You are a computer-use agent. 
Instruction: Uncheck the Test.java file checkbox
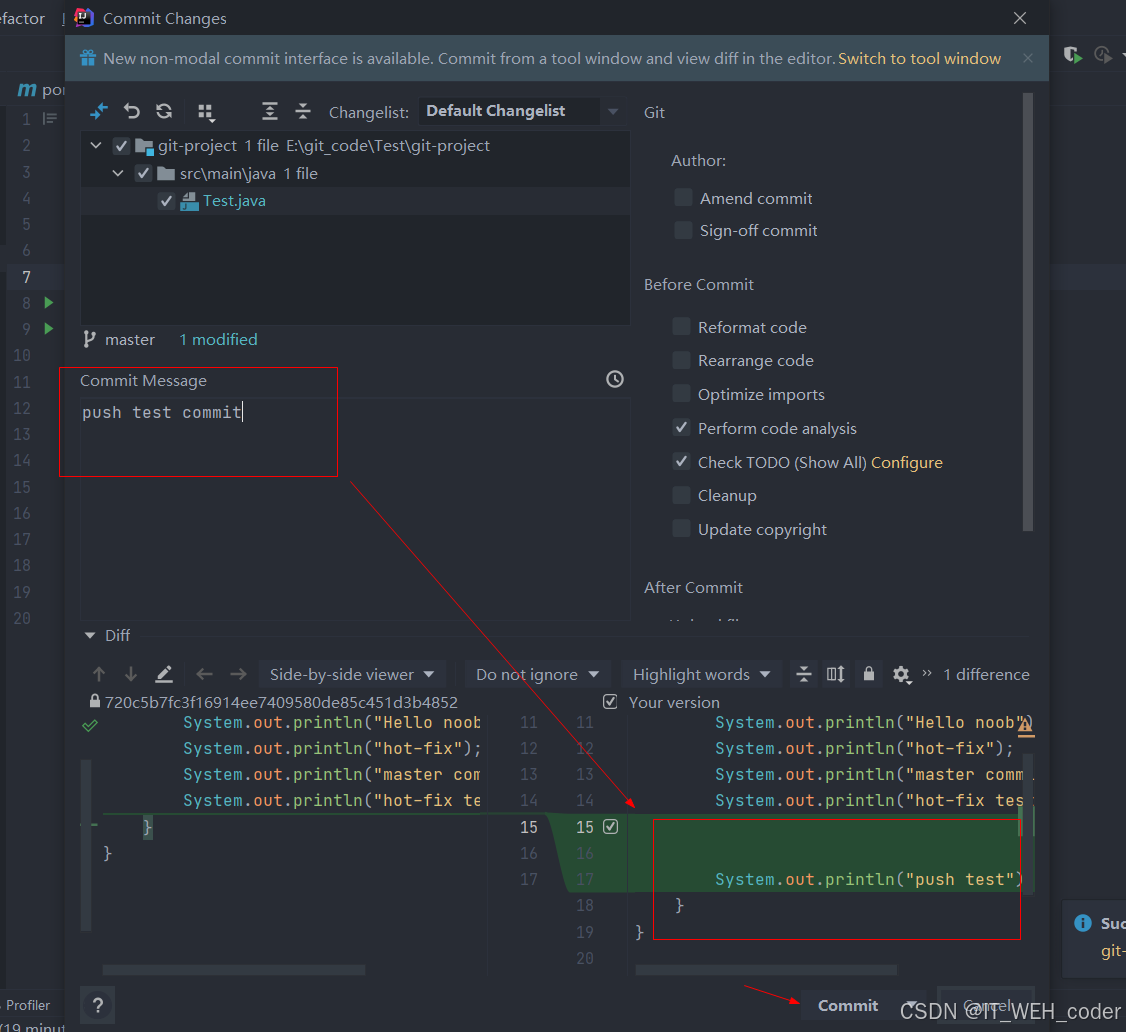tap(167, 201)
